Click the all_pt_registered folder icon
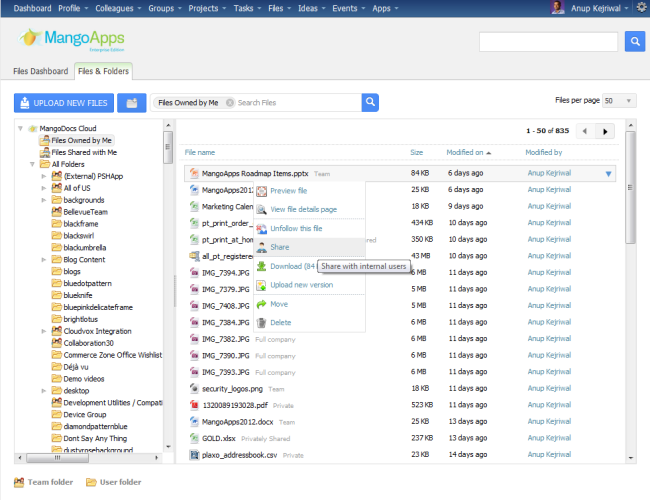This screenshot has height=500, width=650. click(194, 256)
